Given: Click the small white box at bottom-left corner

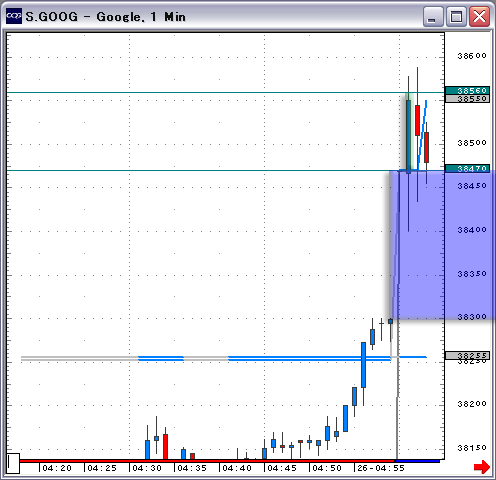Looking at the screenshot, I should point(13,463).
